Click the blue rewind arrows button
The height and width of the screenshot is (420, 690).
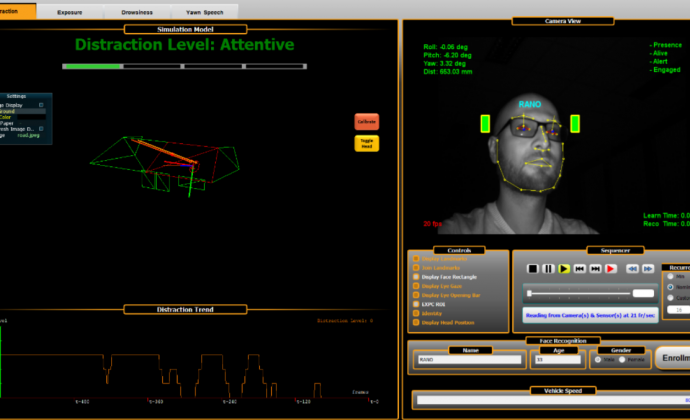[632, 269]
